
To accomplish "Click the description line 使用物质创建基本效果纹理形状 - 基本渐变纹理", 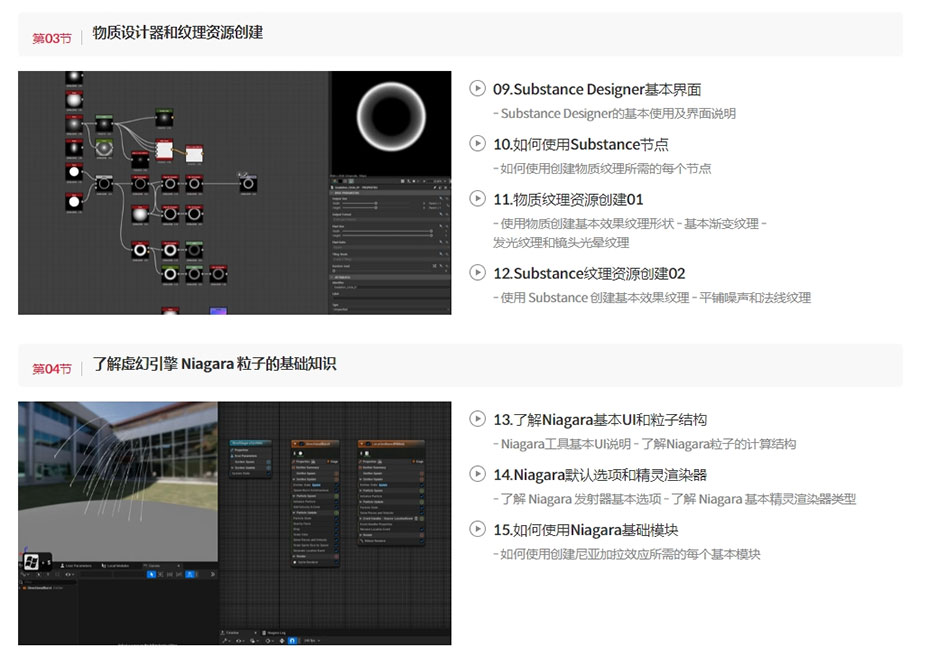I will tap(630, 224).
